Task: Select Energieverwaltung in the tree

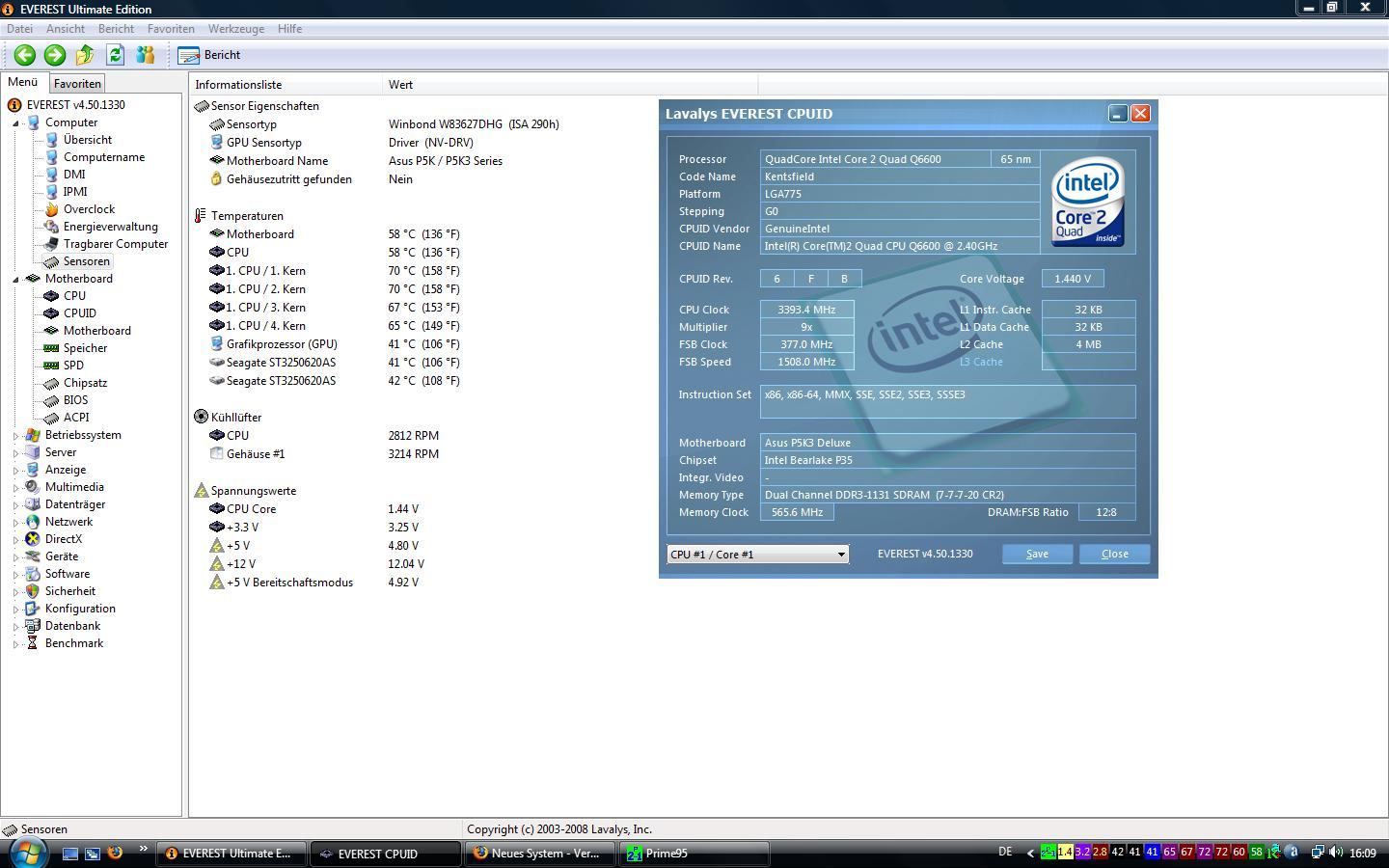Action: pos(110,227)
